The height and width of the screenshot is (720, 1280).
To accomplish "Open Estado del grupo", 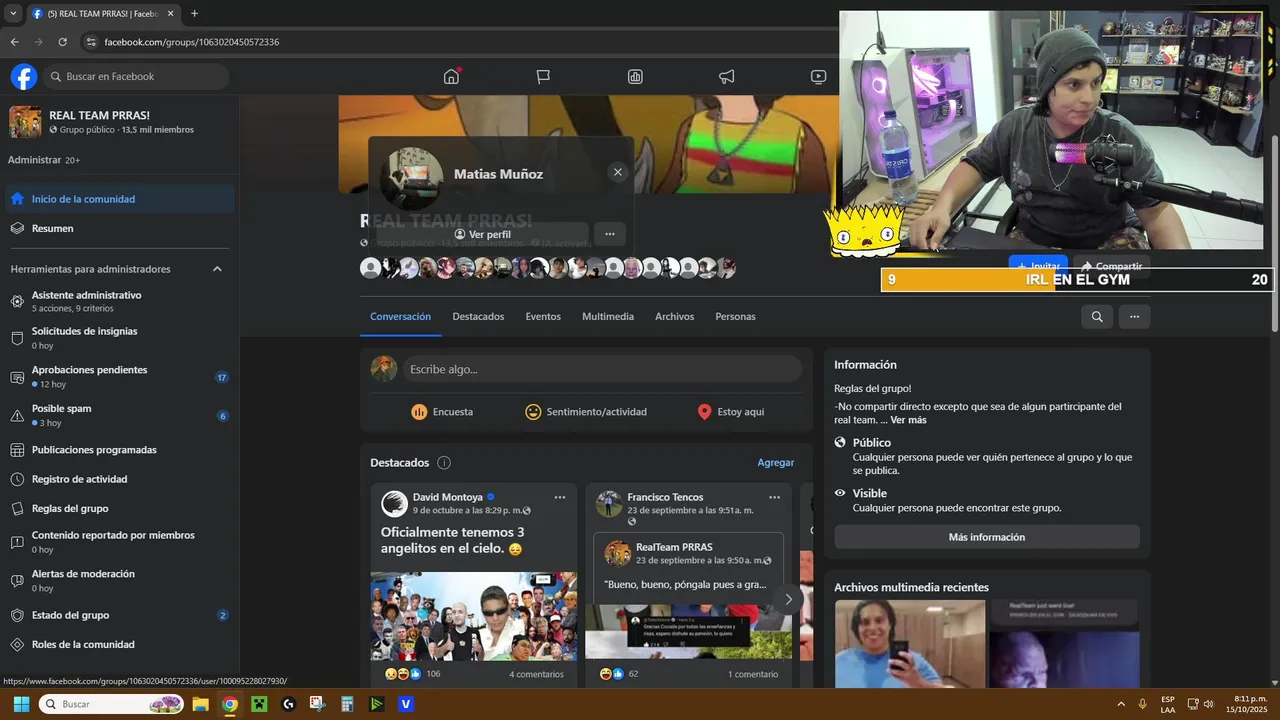I will [120, 615].
